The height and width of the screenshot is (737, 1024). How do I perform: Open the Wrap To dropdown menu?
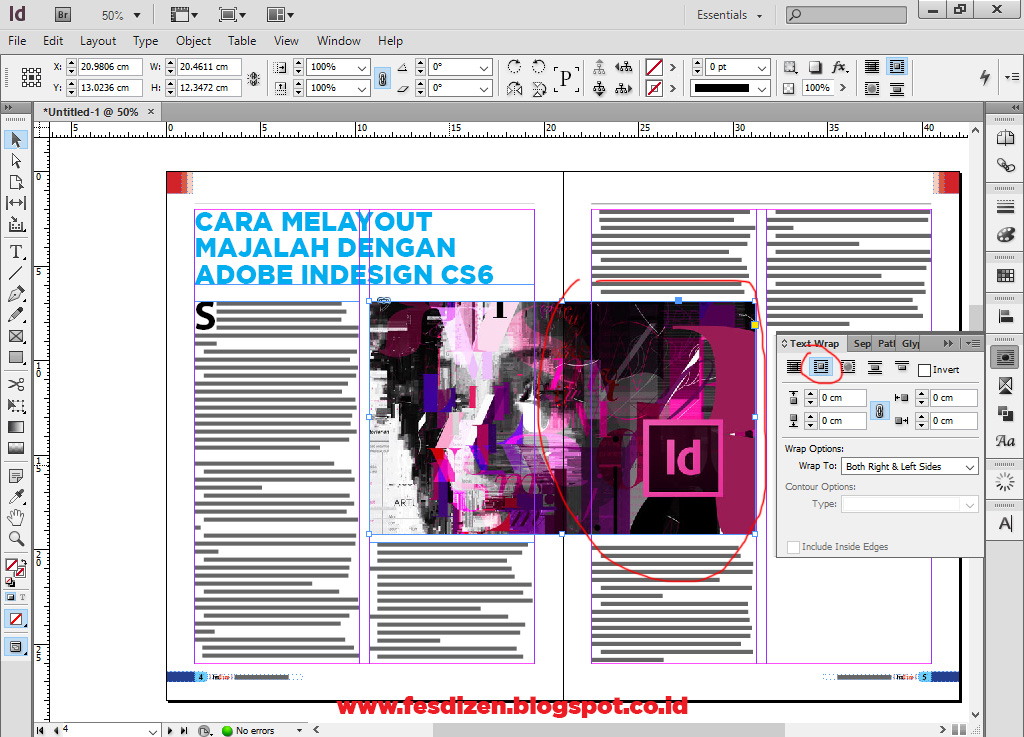click(908, 466)
